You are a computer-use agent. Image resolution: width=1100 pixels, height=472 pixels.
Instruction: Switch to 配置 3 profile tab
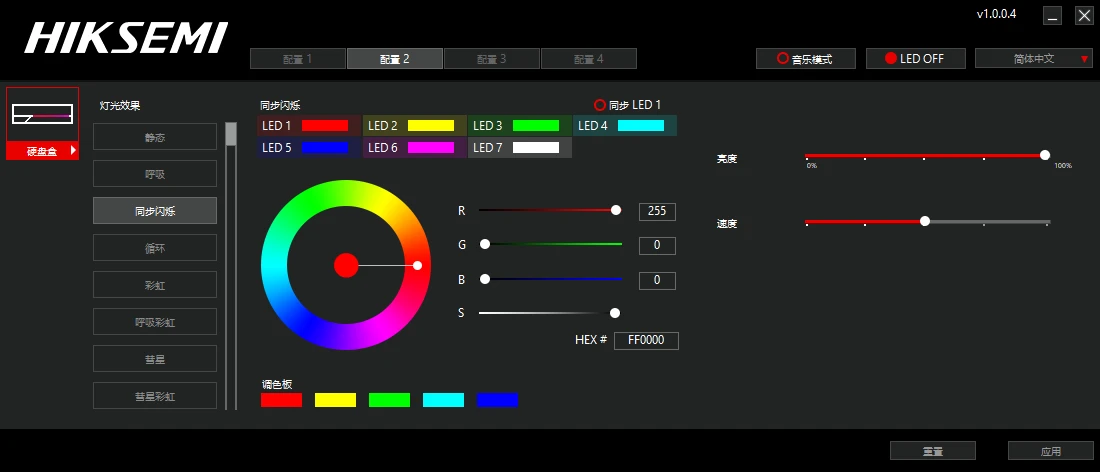pos(492,59)
